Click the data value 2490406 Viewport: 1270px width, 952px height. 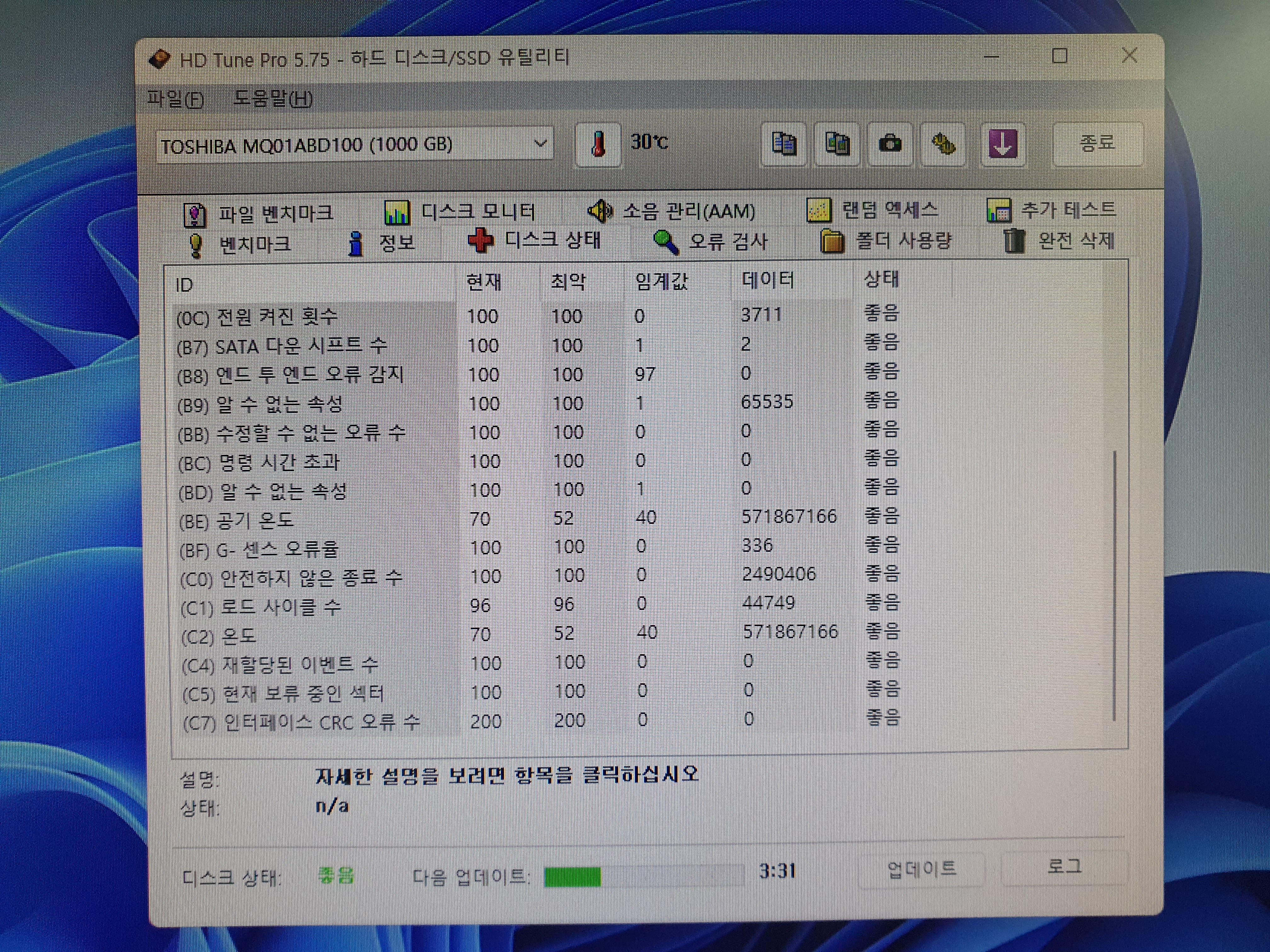[x=779, y=574]
